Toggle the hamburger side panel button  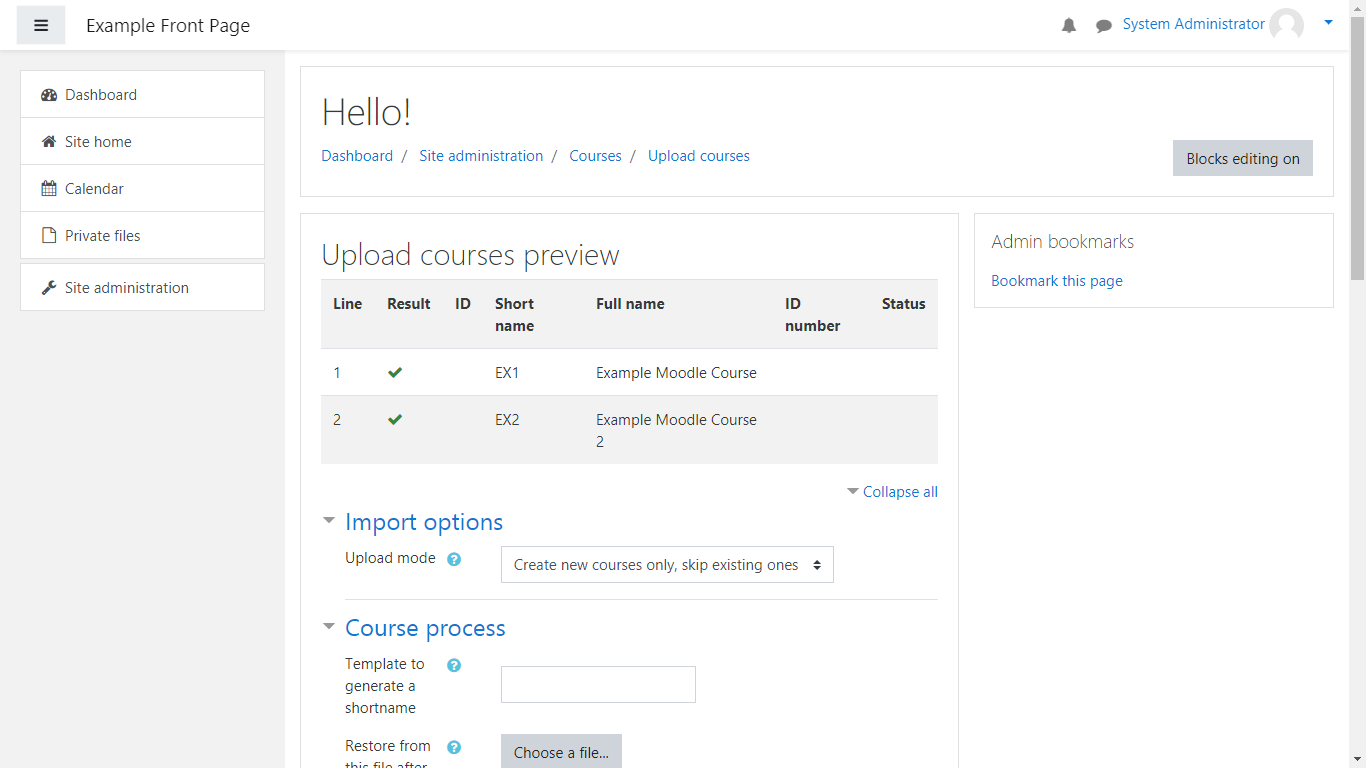tap(41, 25)
